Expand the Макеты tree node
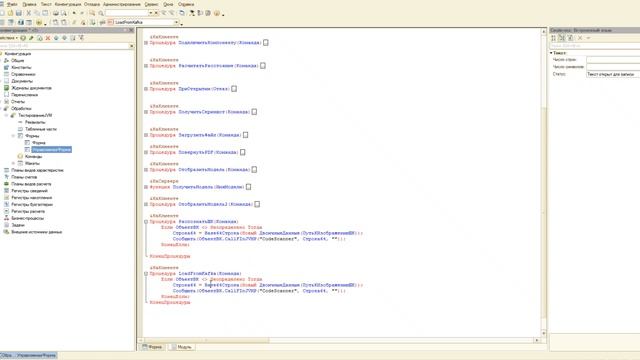This screenshot has width=640, height=360. (13, 163)
